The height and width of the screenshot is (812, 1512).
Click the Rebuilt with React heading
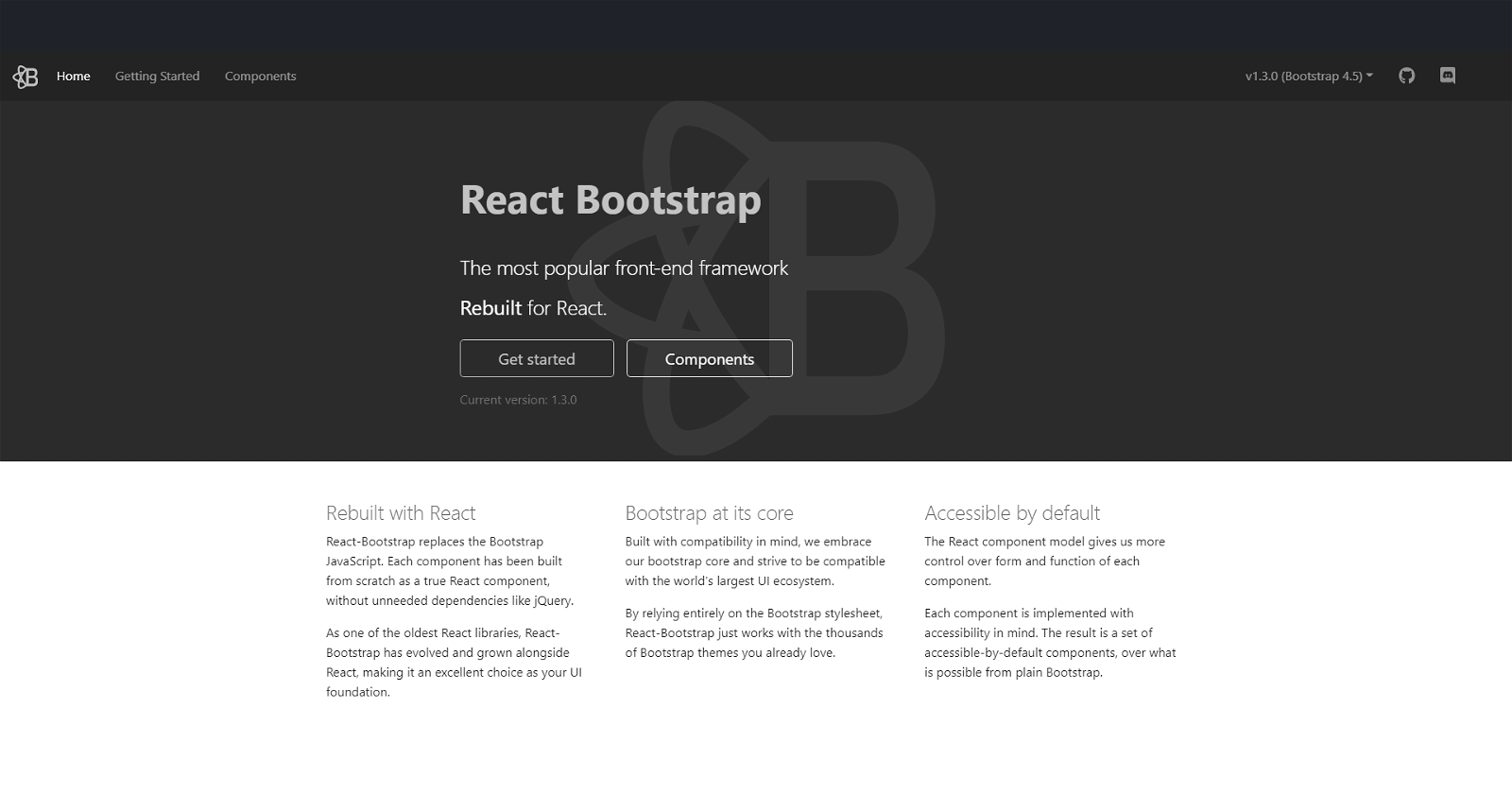point(401,513)
